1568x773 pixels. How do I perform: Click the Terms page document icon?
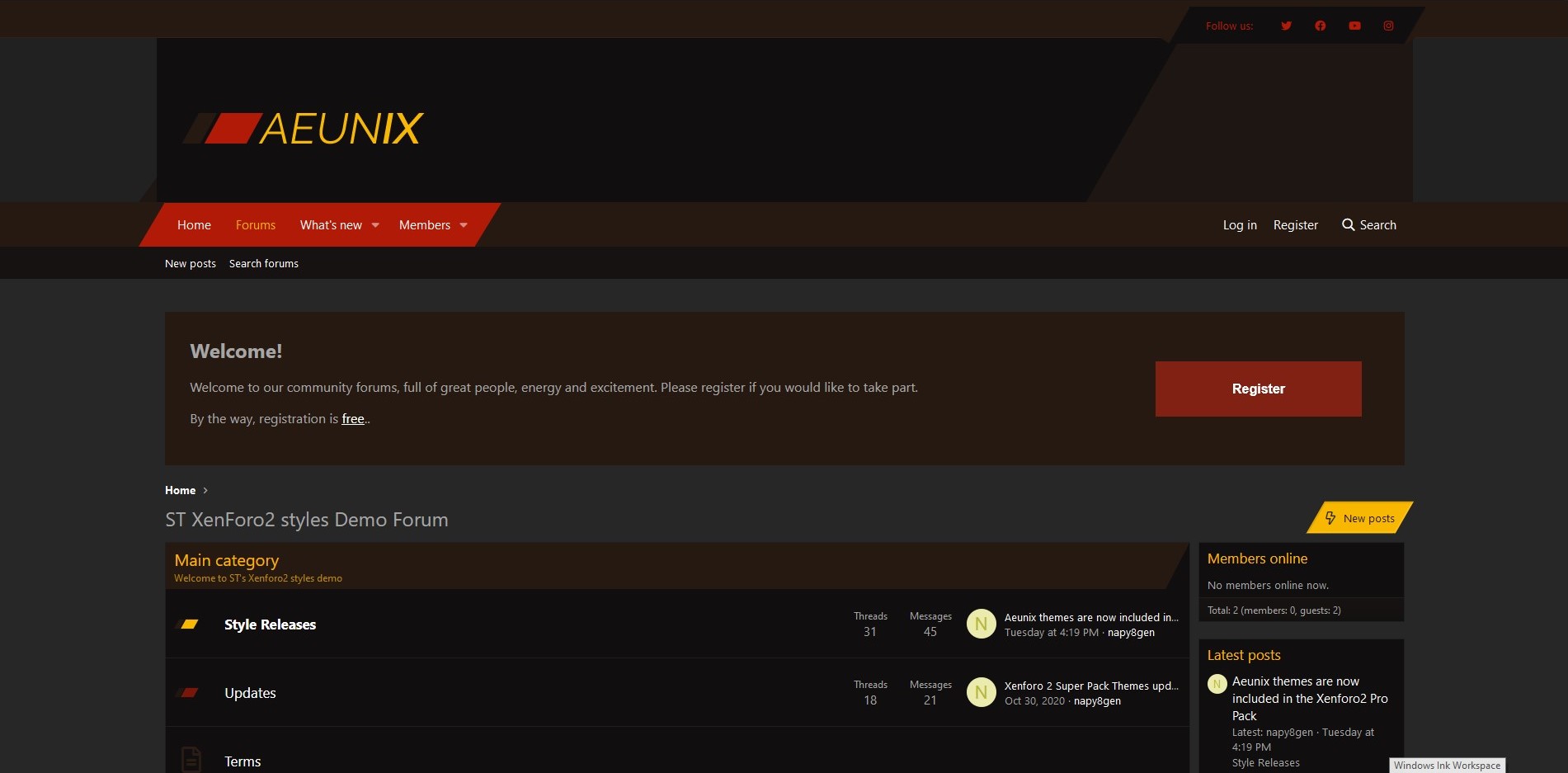click(x=191, y=760)
